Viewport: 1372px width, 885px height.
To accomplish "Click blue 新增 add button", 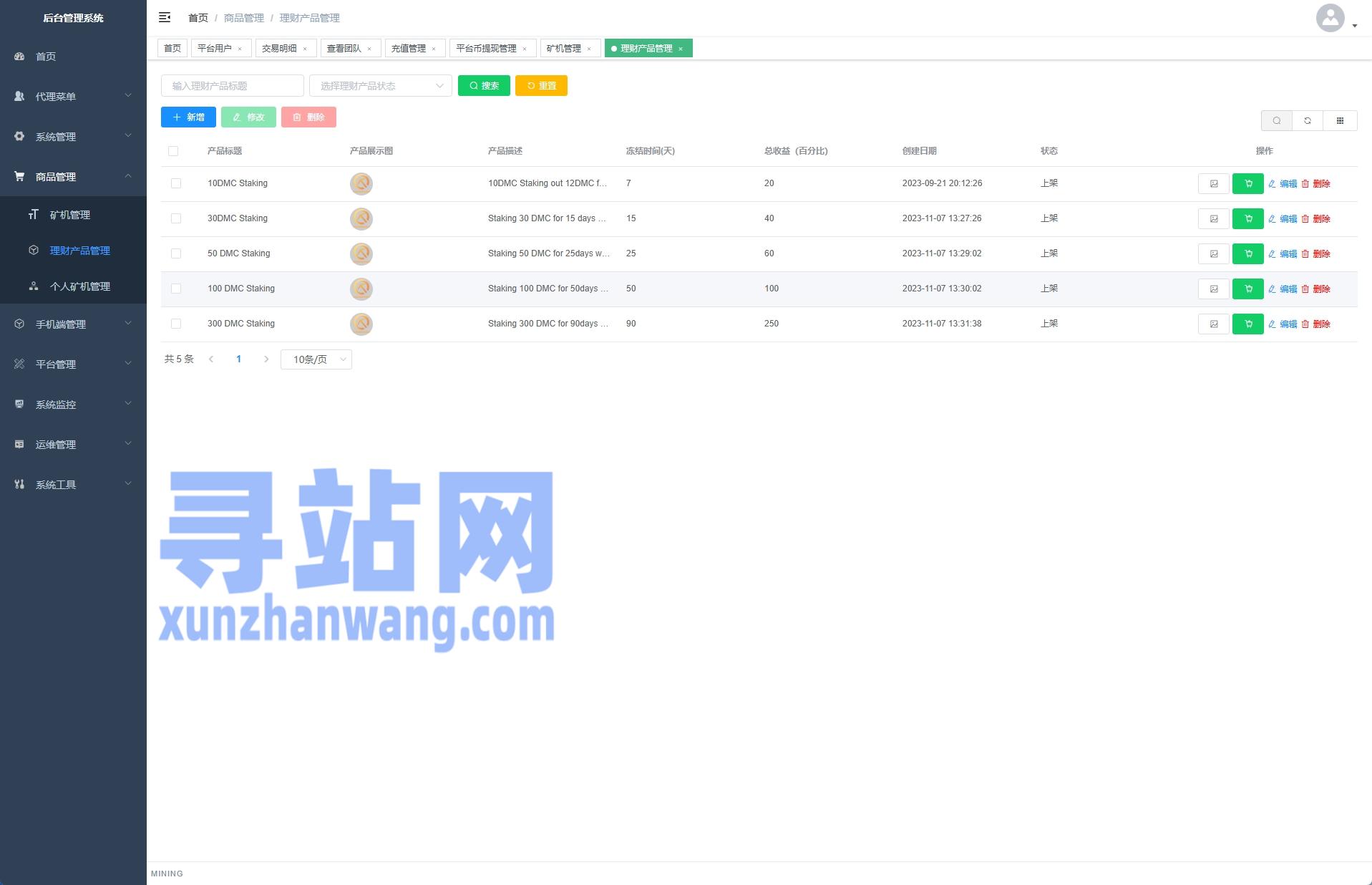I will [x=188, y=117].
